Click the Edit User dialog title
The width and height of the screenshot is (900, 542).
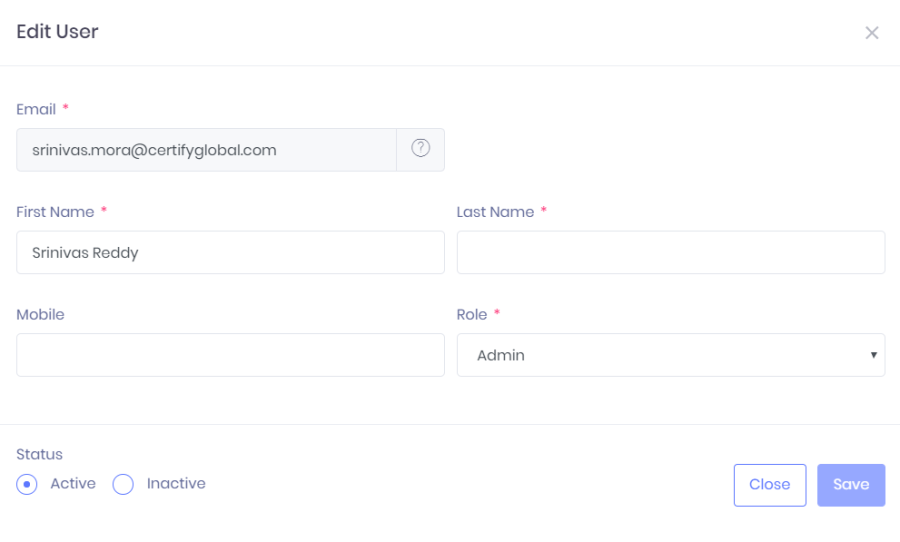(x=57, y=32)
